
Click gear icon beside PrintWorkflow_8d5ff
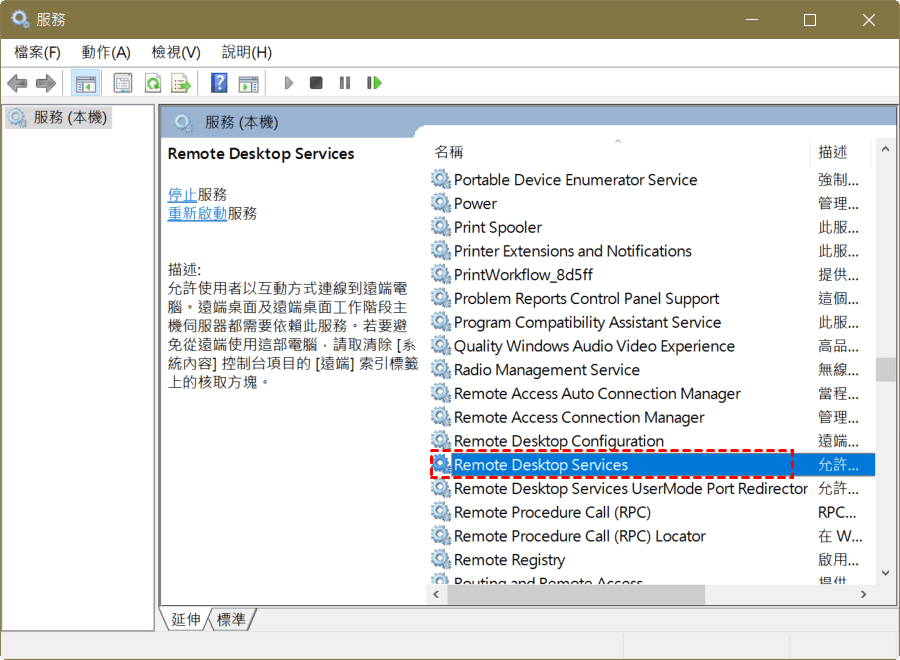(x=441, y=274)
